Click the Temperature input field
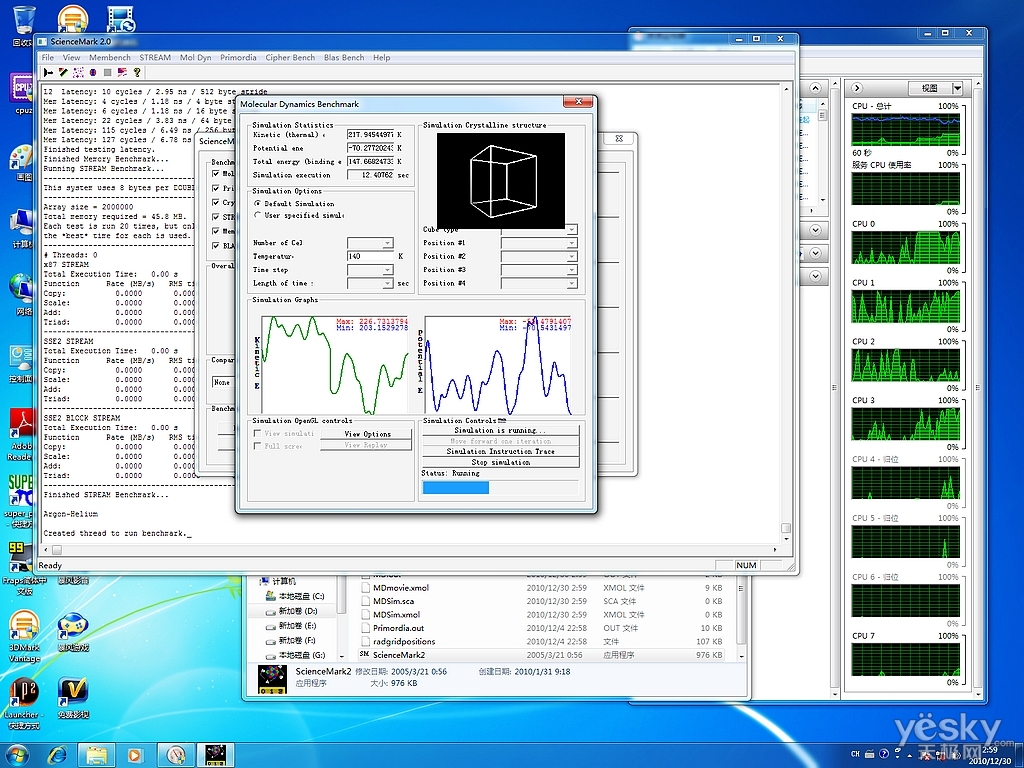1024x768 pixels. tap(370, 257)
